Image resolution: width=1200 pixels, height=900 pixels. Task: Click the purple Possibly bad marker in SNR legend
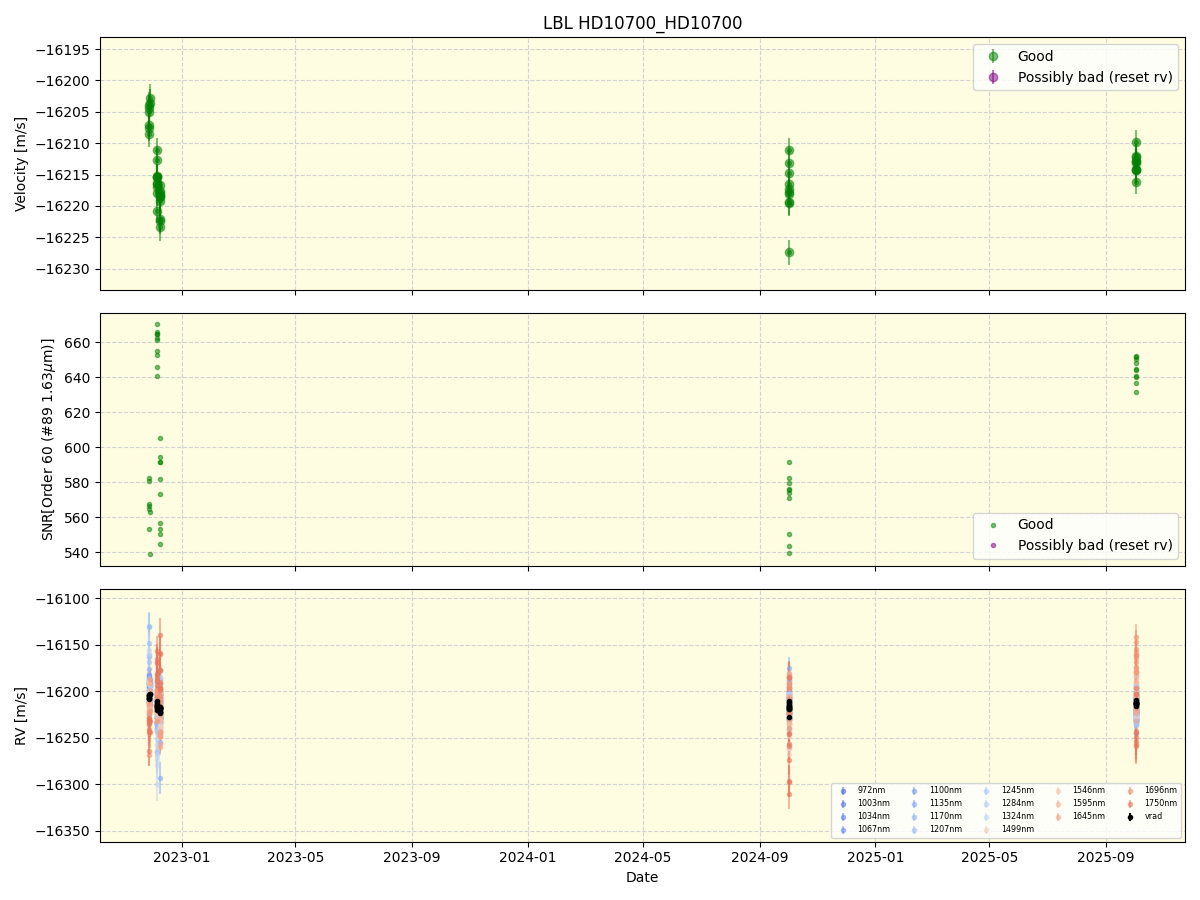(993, 545)
